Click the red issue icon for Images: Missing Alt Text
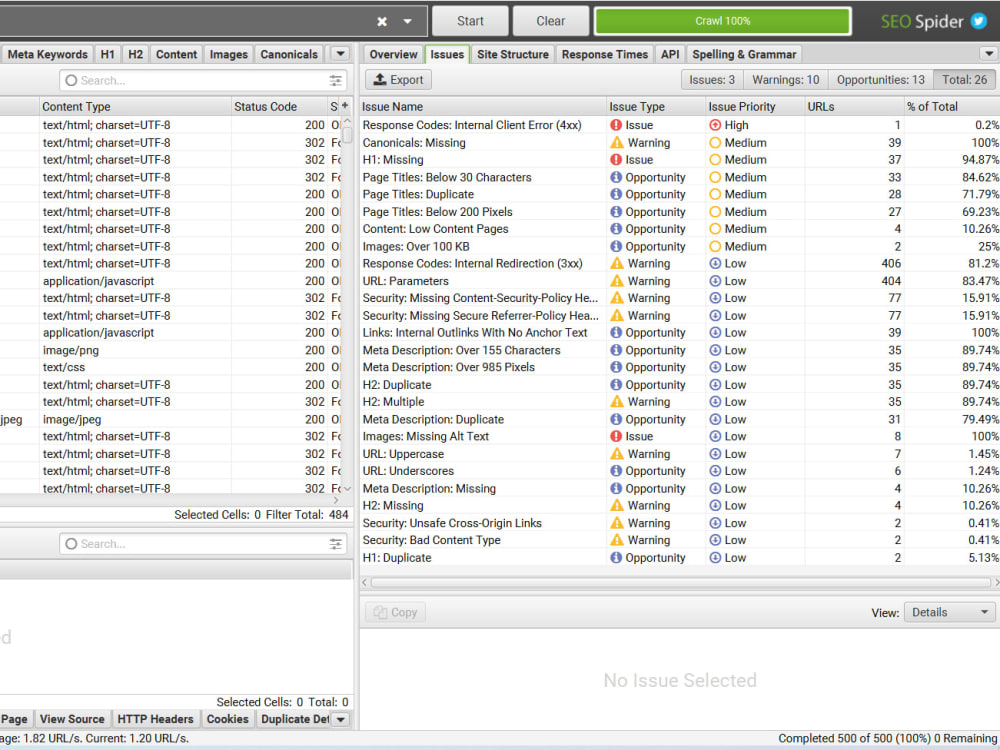1000x750 pixels. coord(616,436)
